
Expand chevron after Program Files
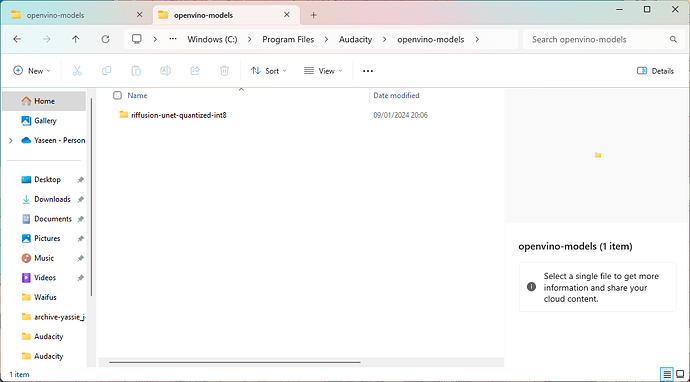(x=327, y=39)
